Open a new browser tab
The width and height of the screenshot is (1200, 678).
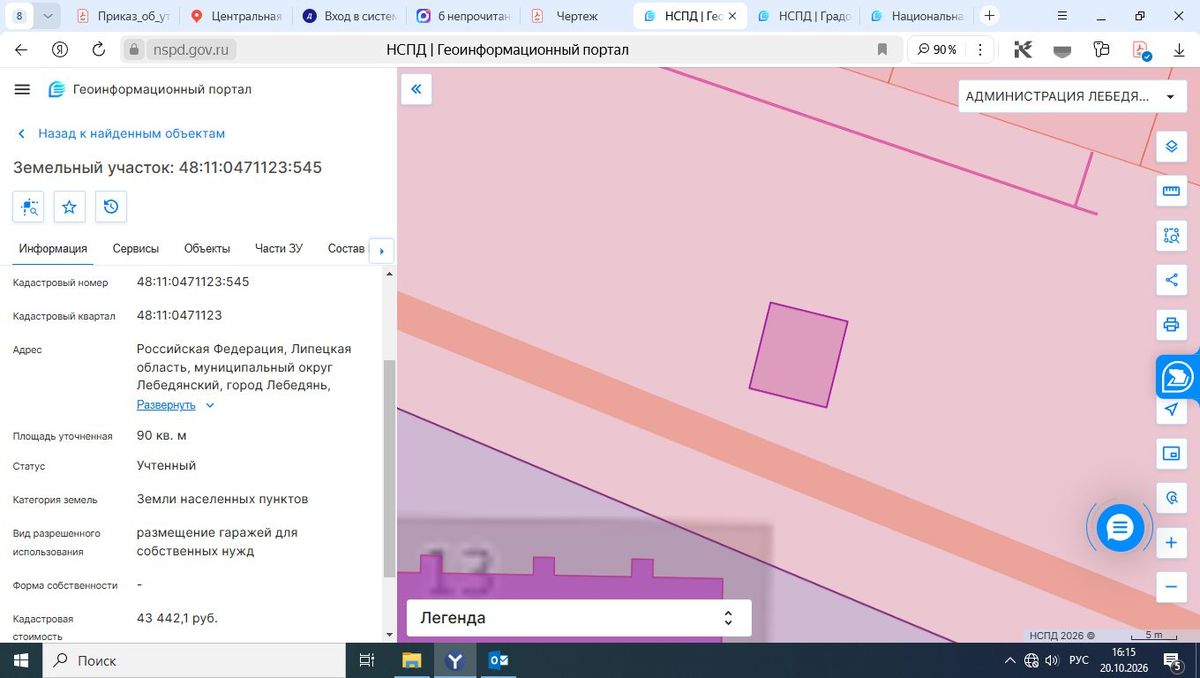click(989, 15)
